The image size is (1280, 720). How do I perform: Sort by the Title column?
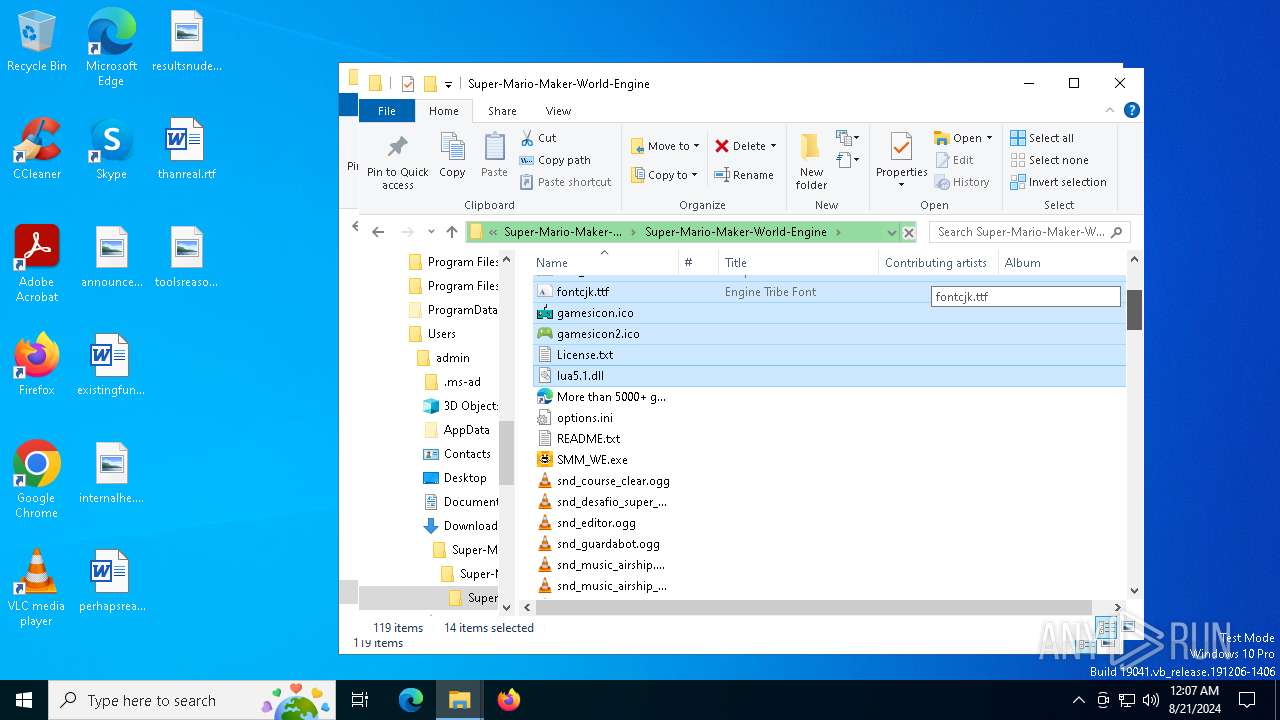[x=798, y=263]
